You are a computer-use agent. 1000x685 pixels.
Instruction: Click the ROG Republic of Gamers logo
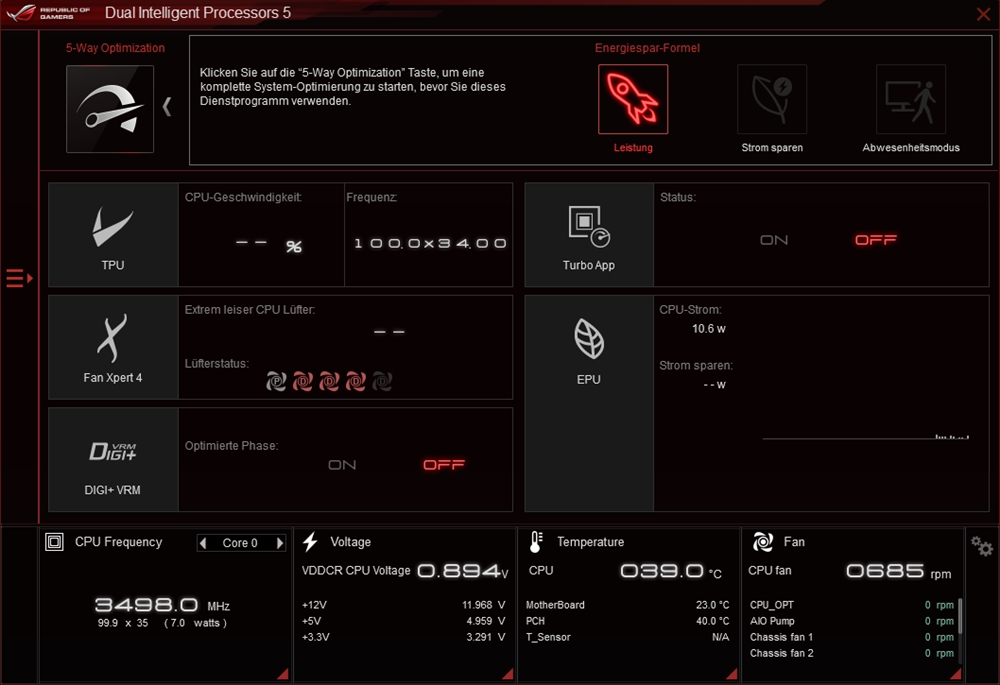pyautogui.click(x=48, y=13)
